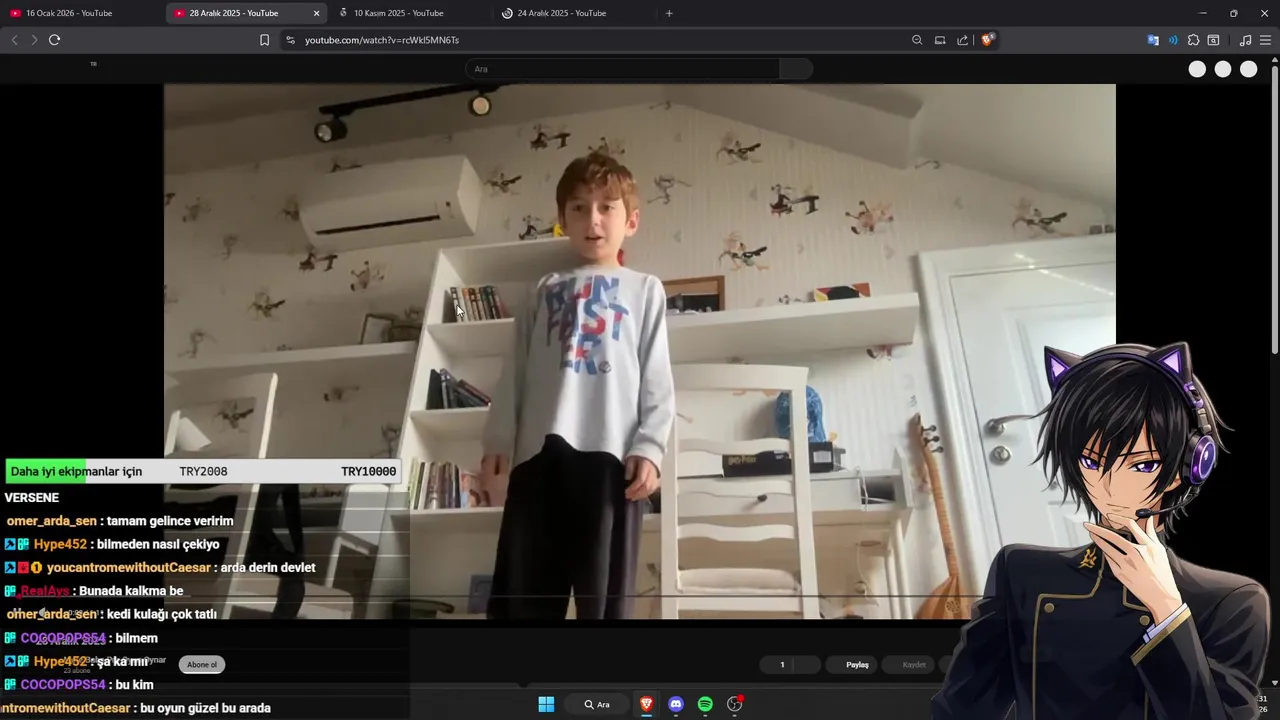Viewport: 1280px width, 720px height.
Task: Open Spotify from the taskbar
Action: click(705, 704)
